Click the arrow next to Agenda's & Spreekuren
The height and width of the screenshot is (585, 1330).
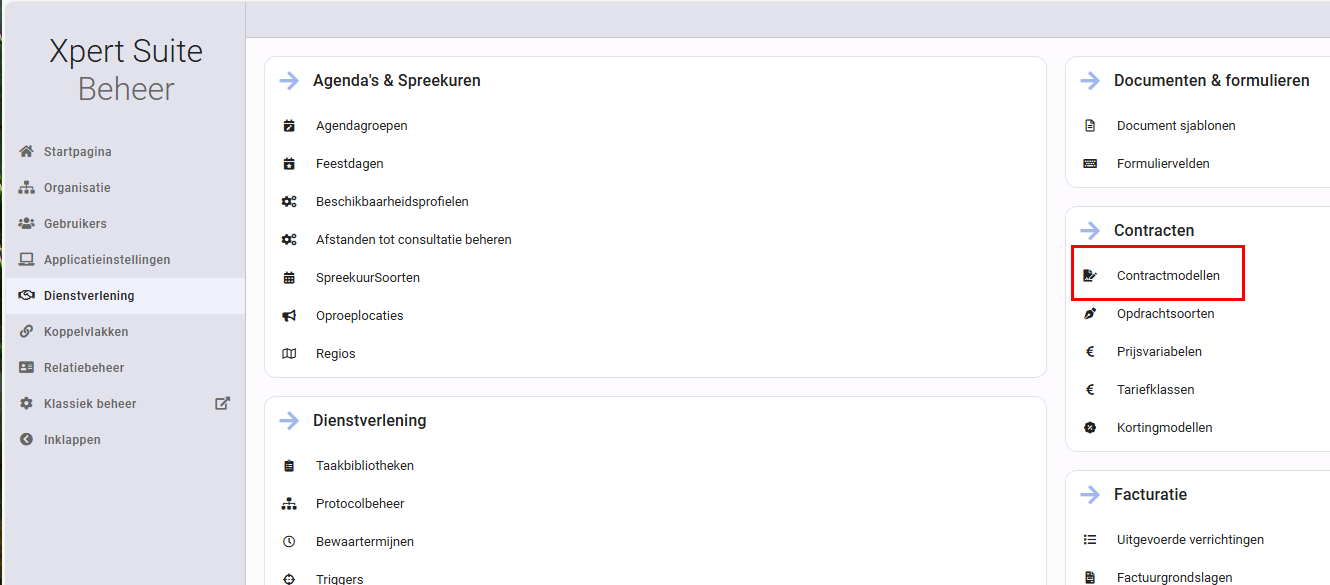[x=289, y=81]
